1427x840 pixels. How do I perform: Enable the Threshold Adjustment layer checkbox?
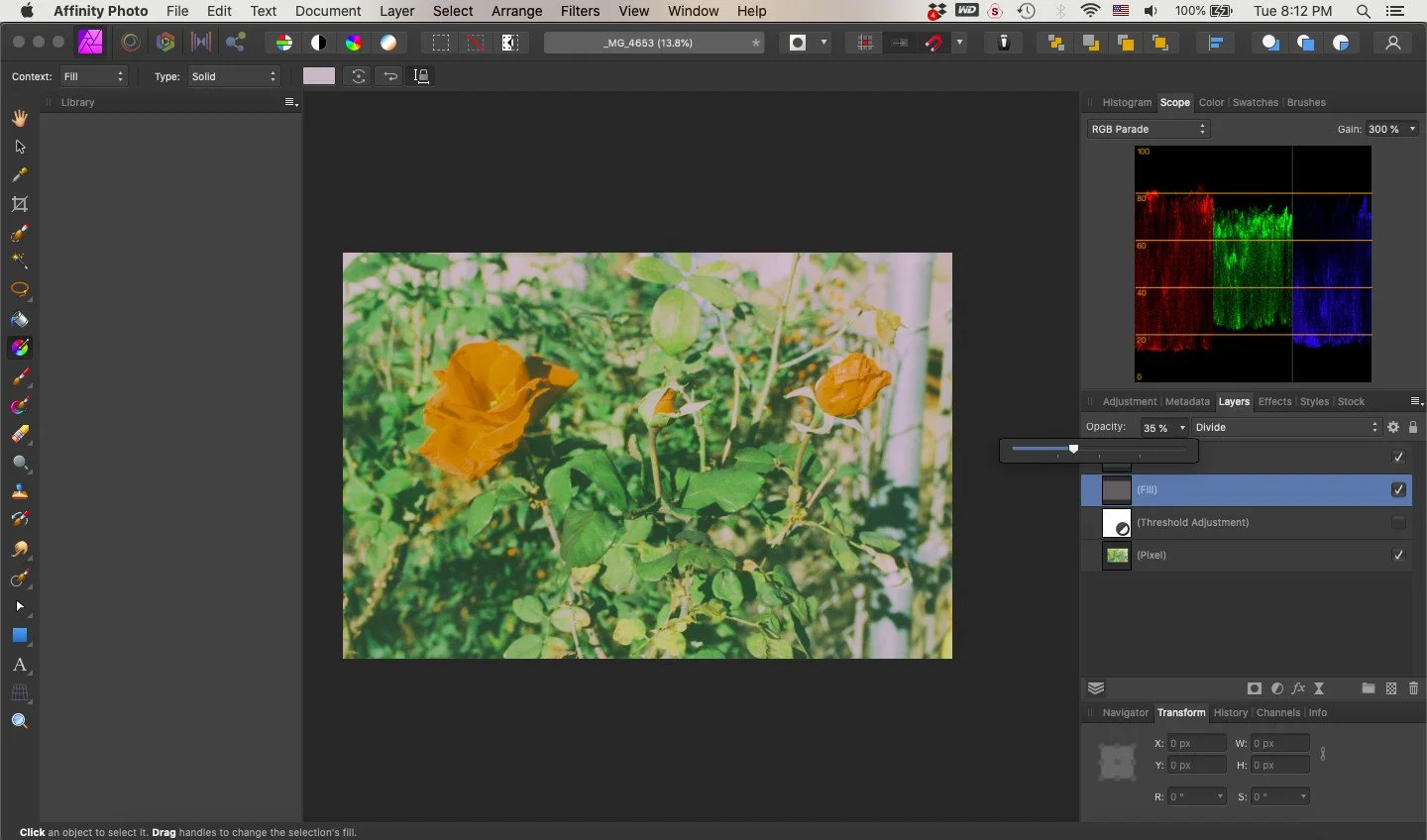click(x=1398, y=522)
